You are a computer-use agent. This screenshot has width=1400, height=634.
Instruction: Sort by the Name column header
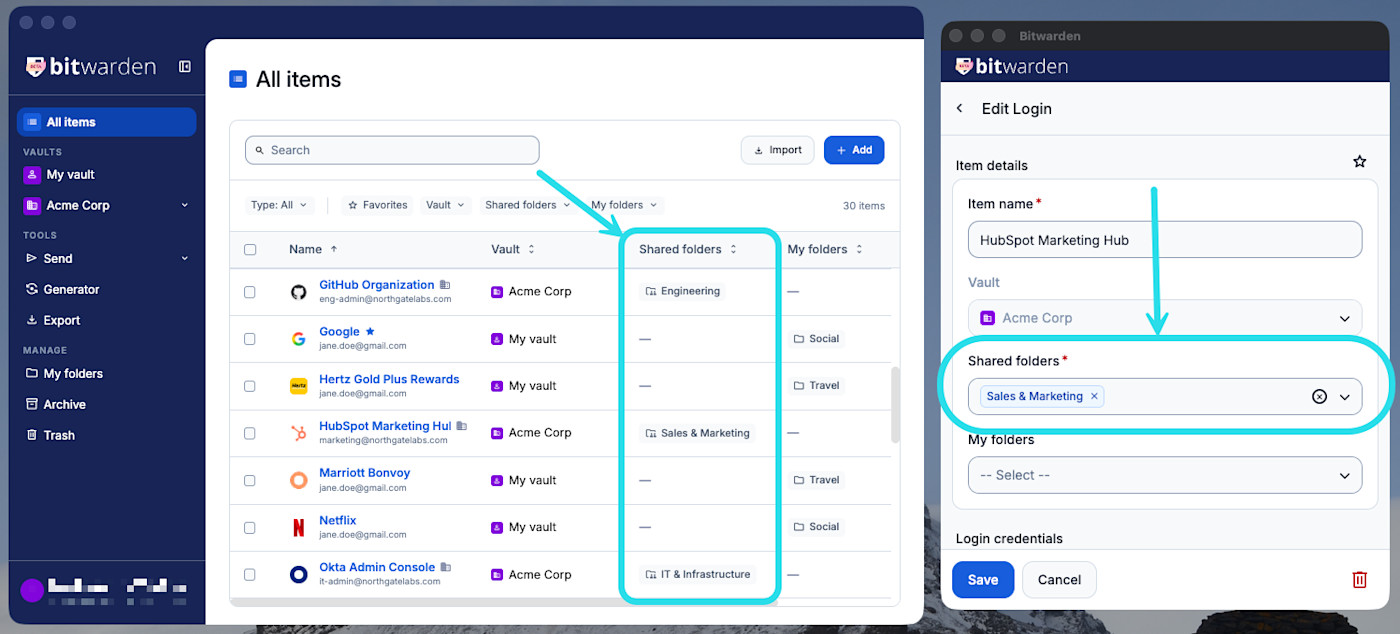click(x=313, y=249)
